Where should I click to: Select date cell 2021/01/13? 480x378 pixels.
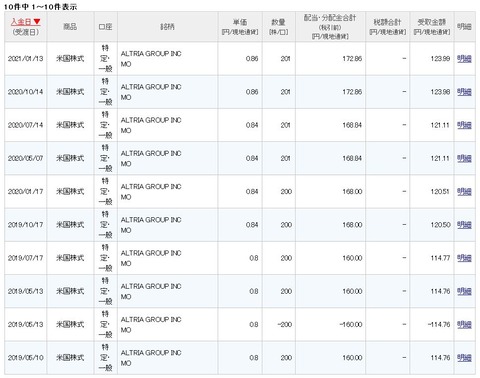pyautogui.click(x=26, y=59)
